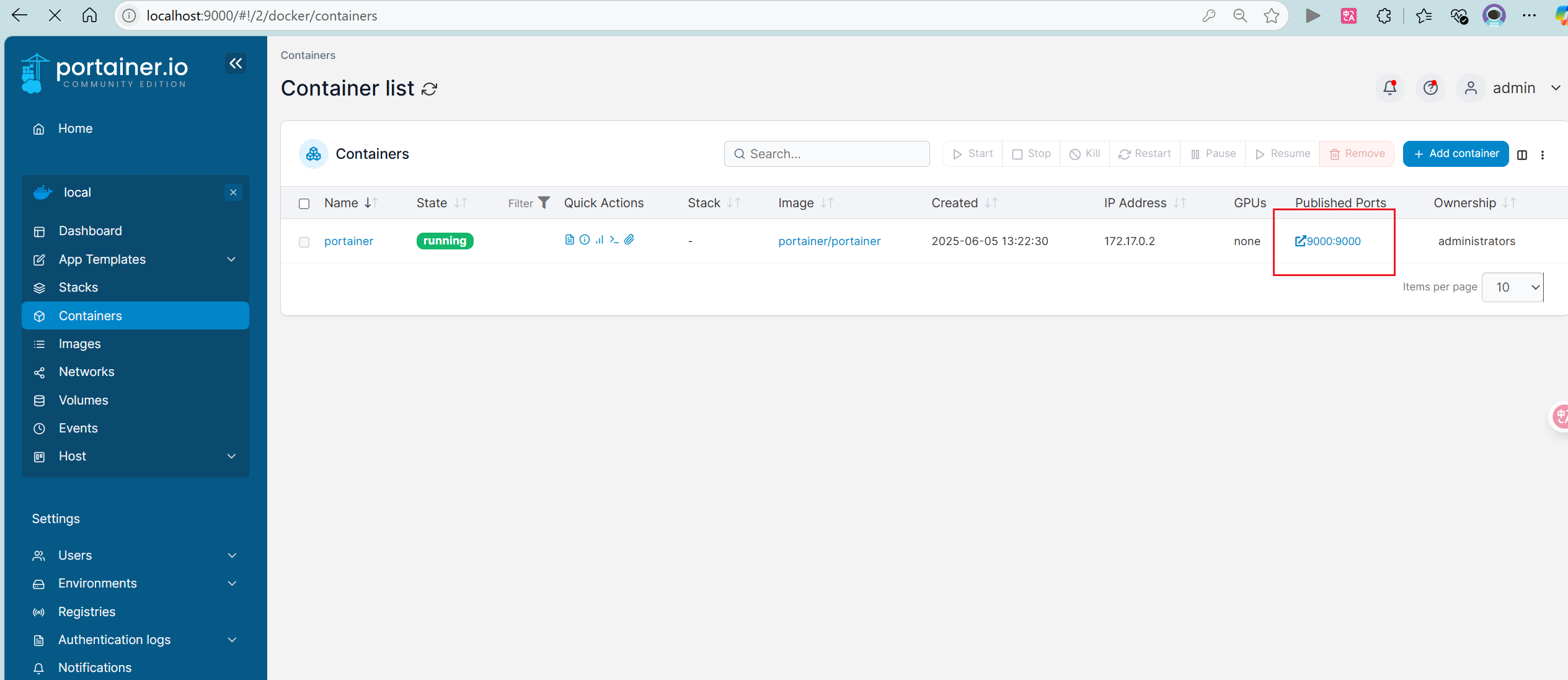Click the container Search input field
This screenshot has height=680, width=1568.
tap(826, 154)
